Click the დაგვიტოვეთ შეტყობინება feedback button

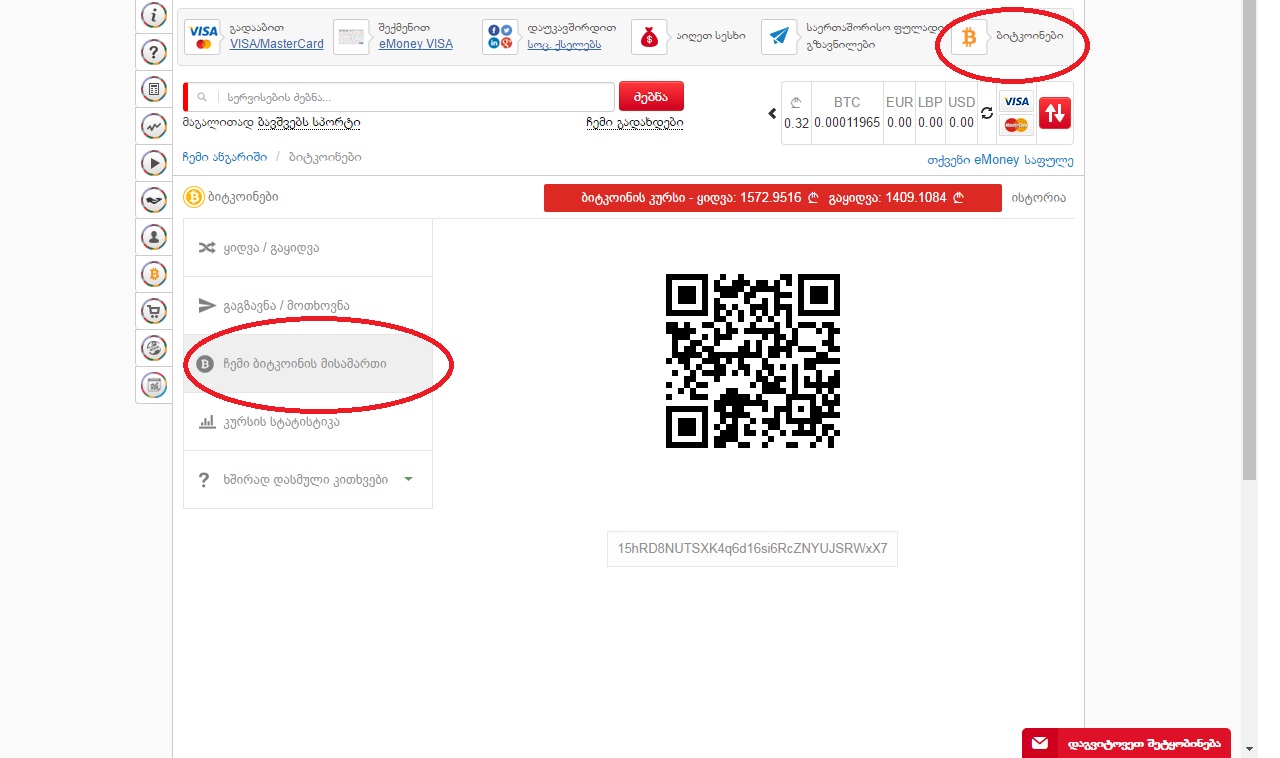click(x=1126, y=743)
